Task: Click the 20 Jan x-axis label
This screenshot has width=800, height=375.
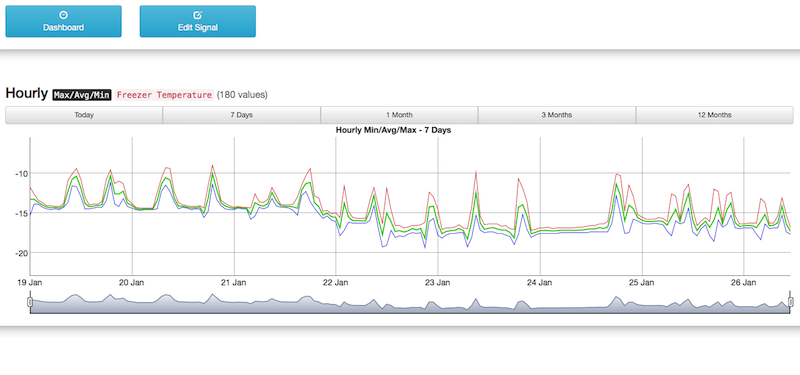Action: pyautogui.click(x=132, y=283)
